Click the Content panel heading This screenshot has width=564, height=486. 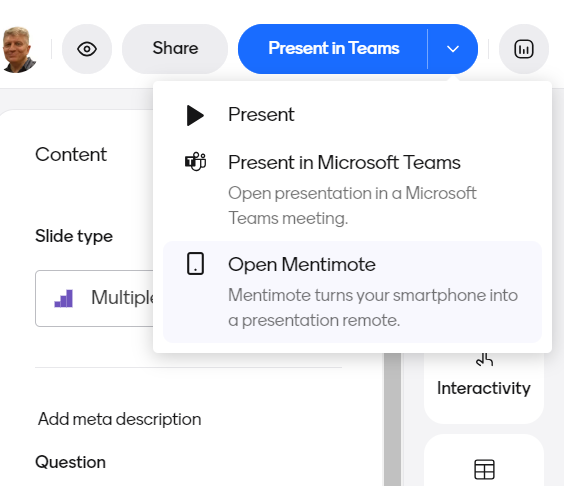click(x=71, y=155)
